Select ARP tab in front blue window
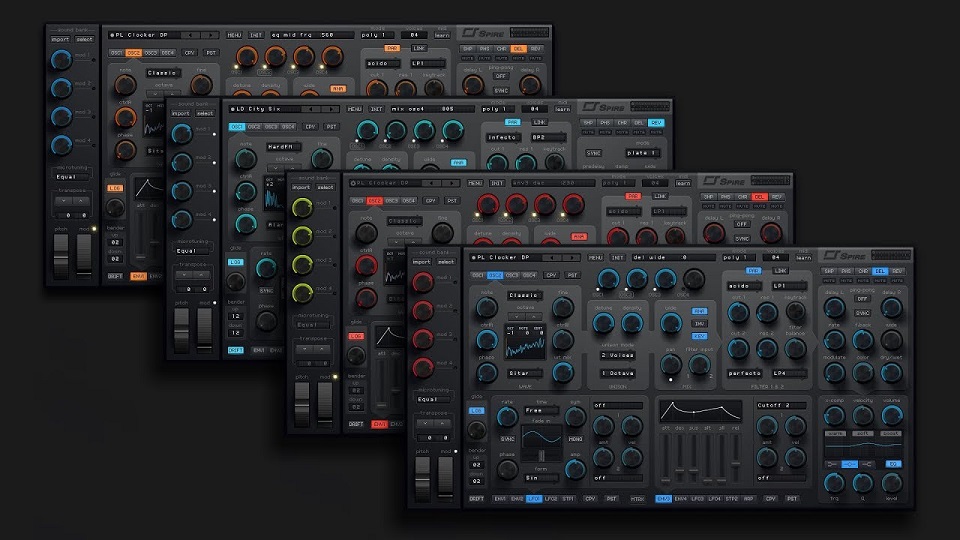 pyautogui.click(x=748, y=499)
